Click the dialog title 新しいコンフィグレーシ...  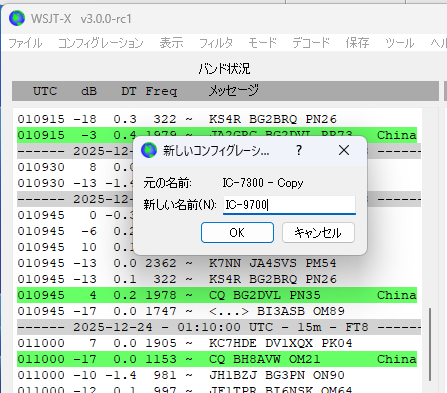pos(216,151)
